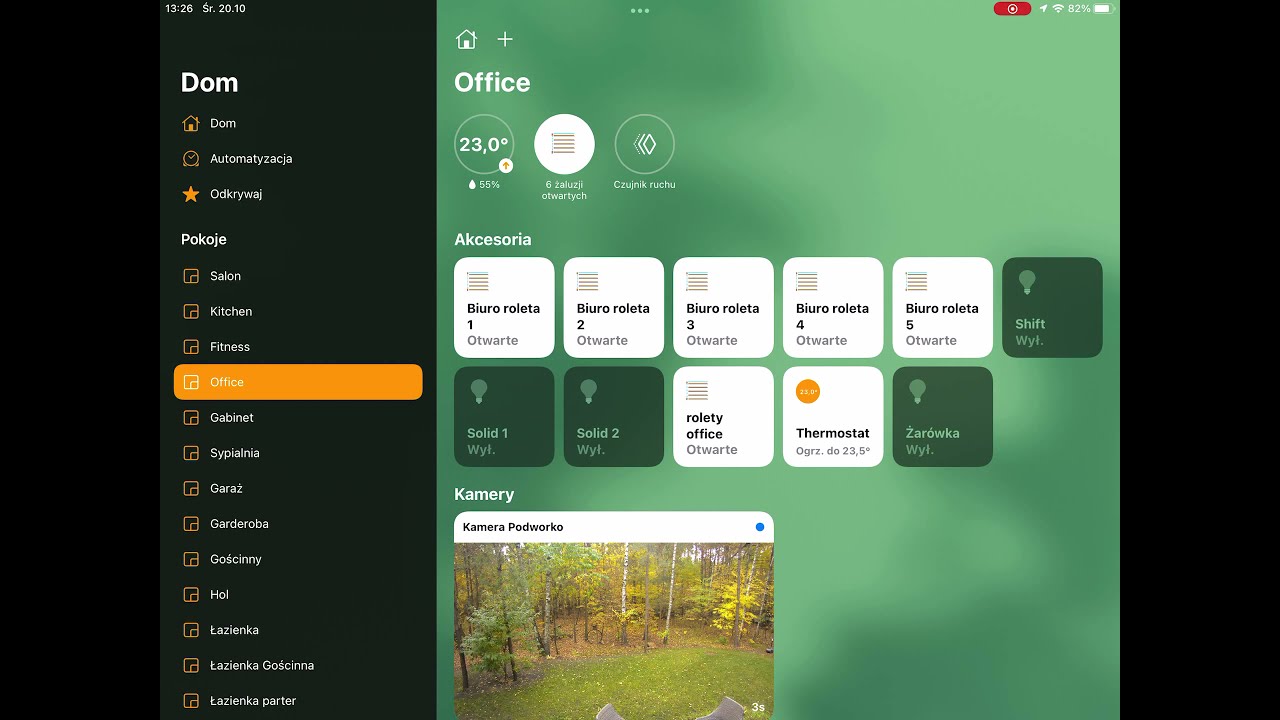Click the 13:26 clock in status bar
The width and height of the screenshot is (1280, 720).
[179, 8]
